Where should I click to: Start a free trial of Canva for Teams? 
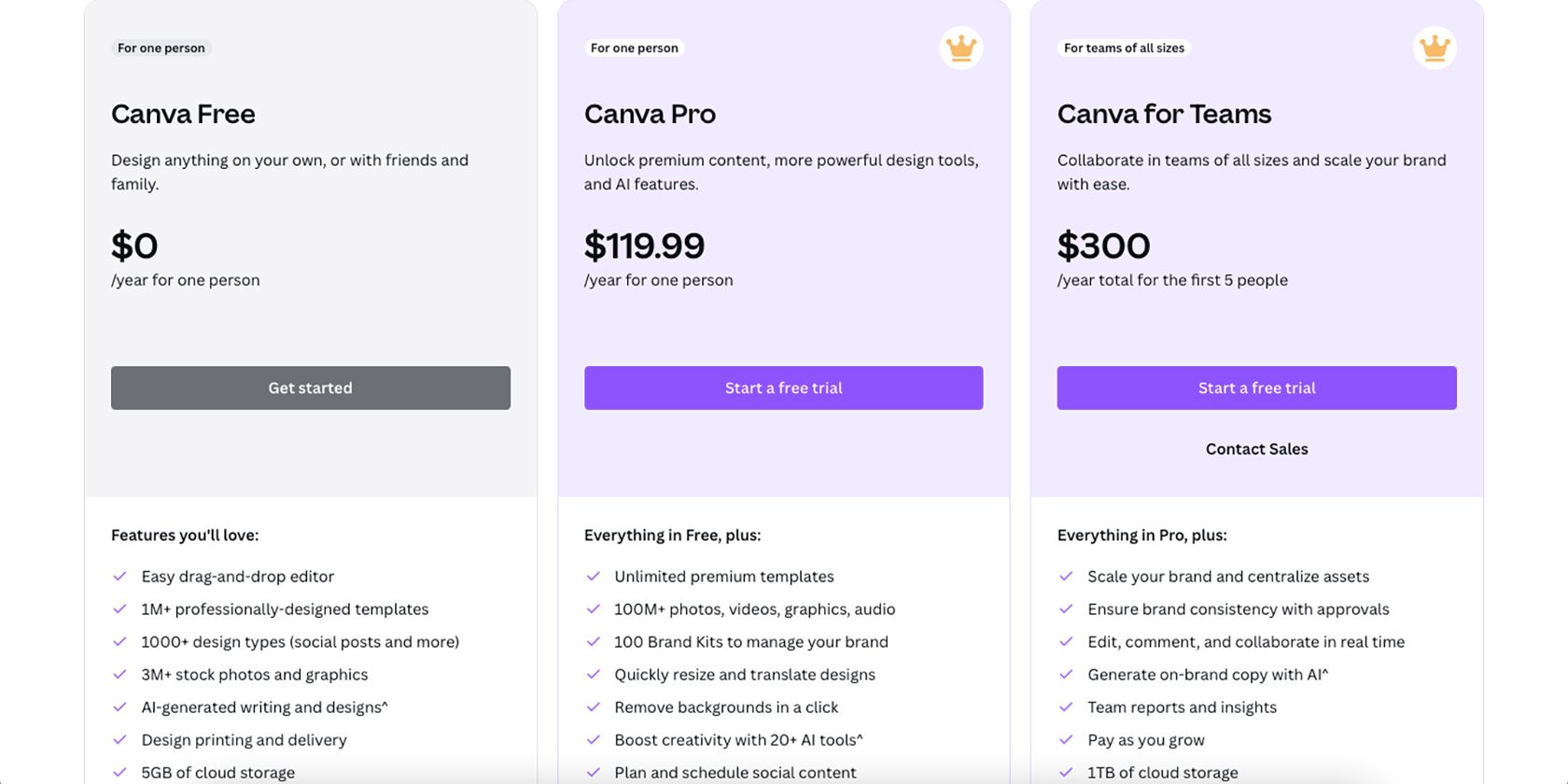(x=1256, y=387)
